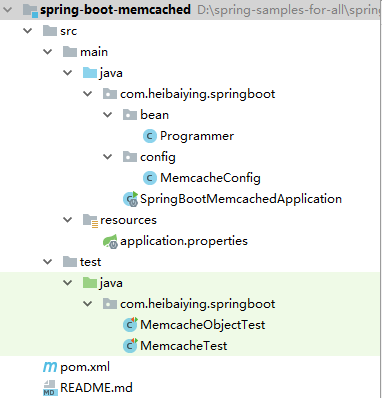Click the MemcacheConfig class icon
Image resolution: width=382 pixels, height=398 pixels.
(150, 178)
